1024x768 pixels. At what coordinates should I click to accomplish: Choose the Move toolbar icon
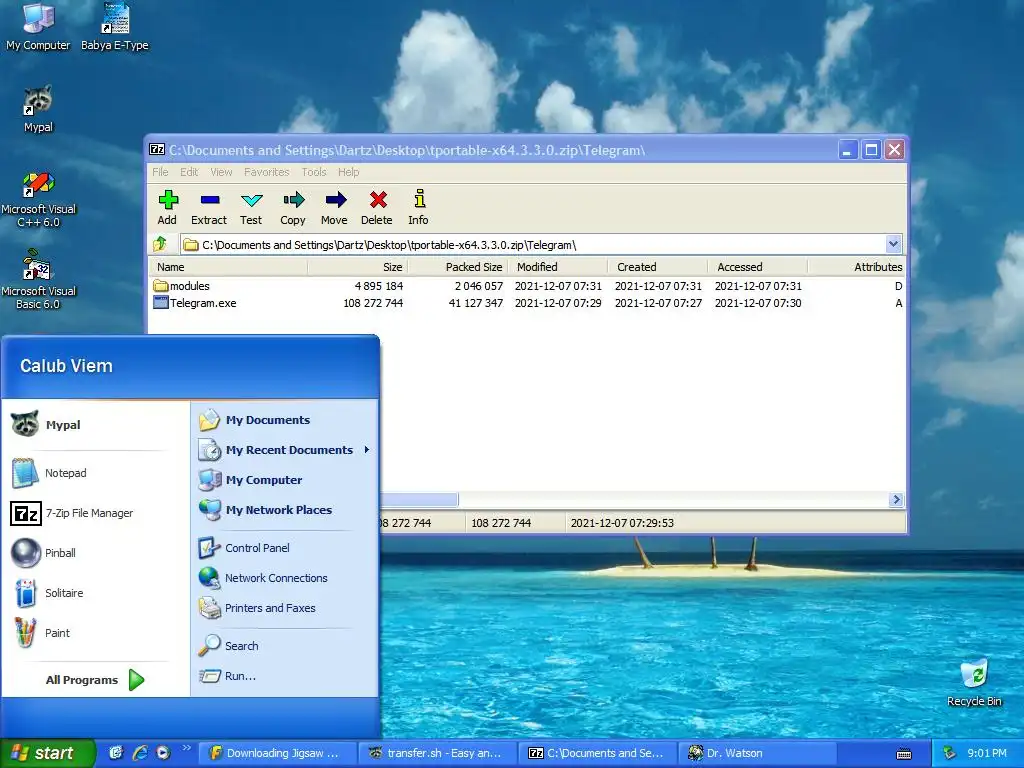point(334,208)
